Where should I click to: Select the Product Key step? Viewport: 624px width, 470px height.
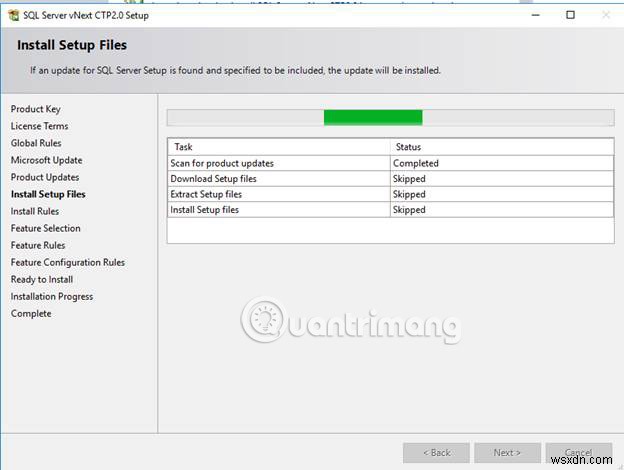coord(35,109)
